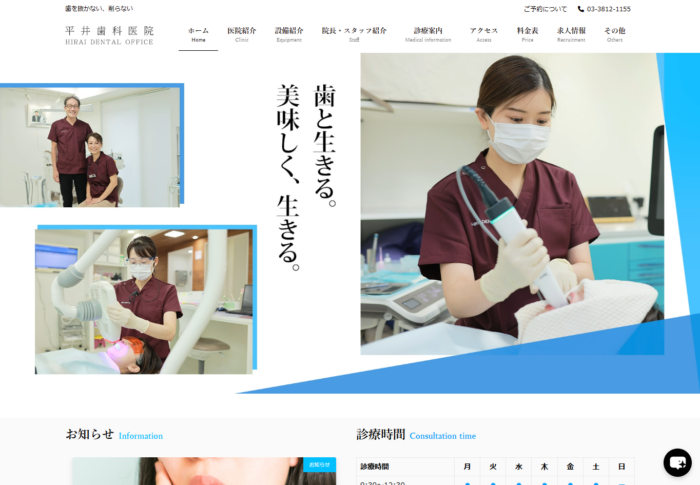Click the ご予約について reservation link
700x485 pixels.
pos(545,9)
